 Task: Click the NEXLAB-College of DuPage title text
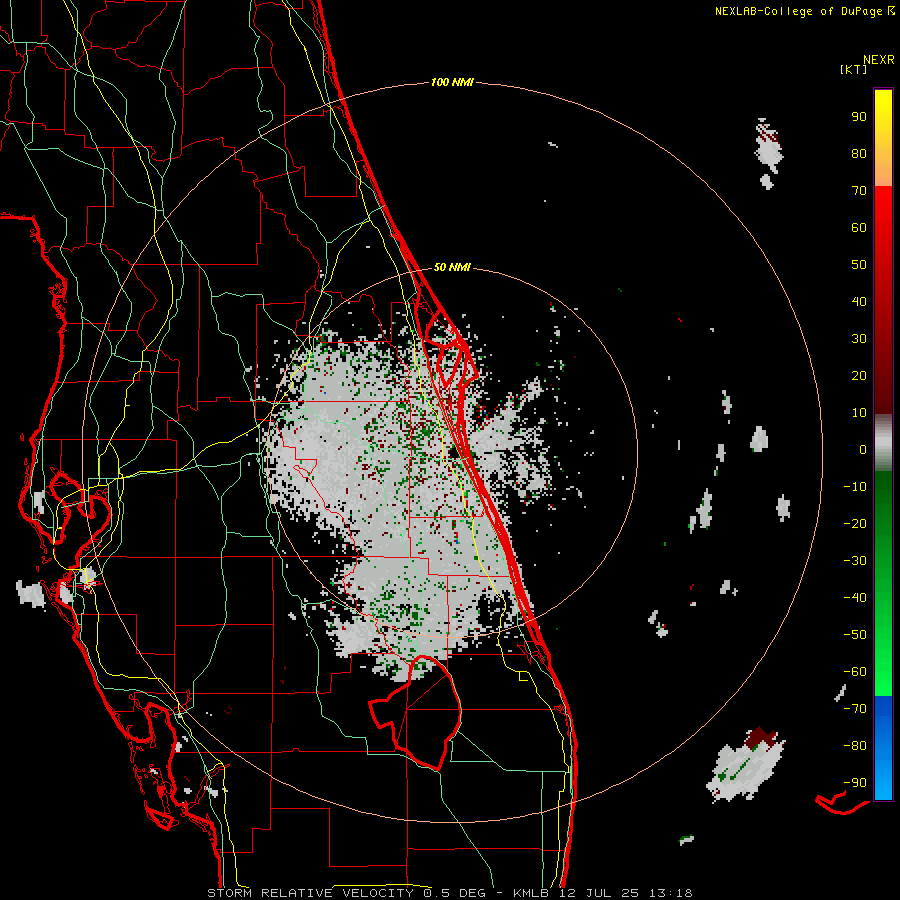pyautogui.click(x=798, y=11)
